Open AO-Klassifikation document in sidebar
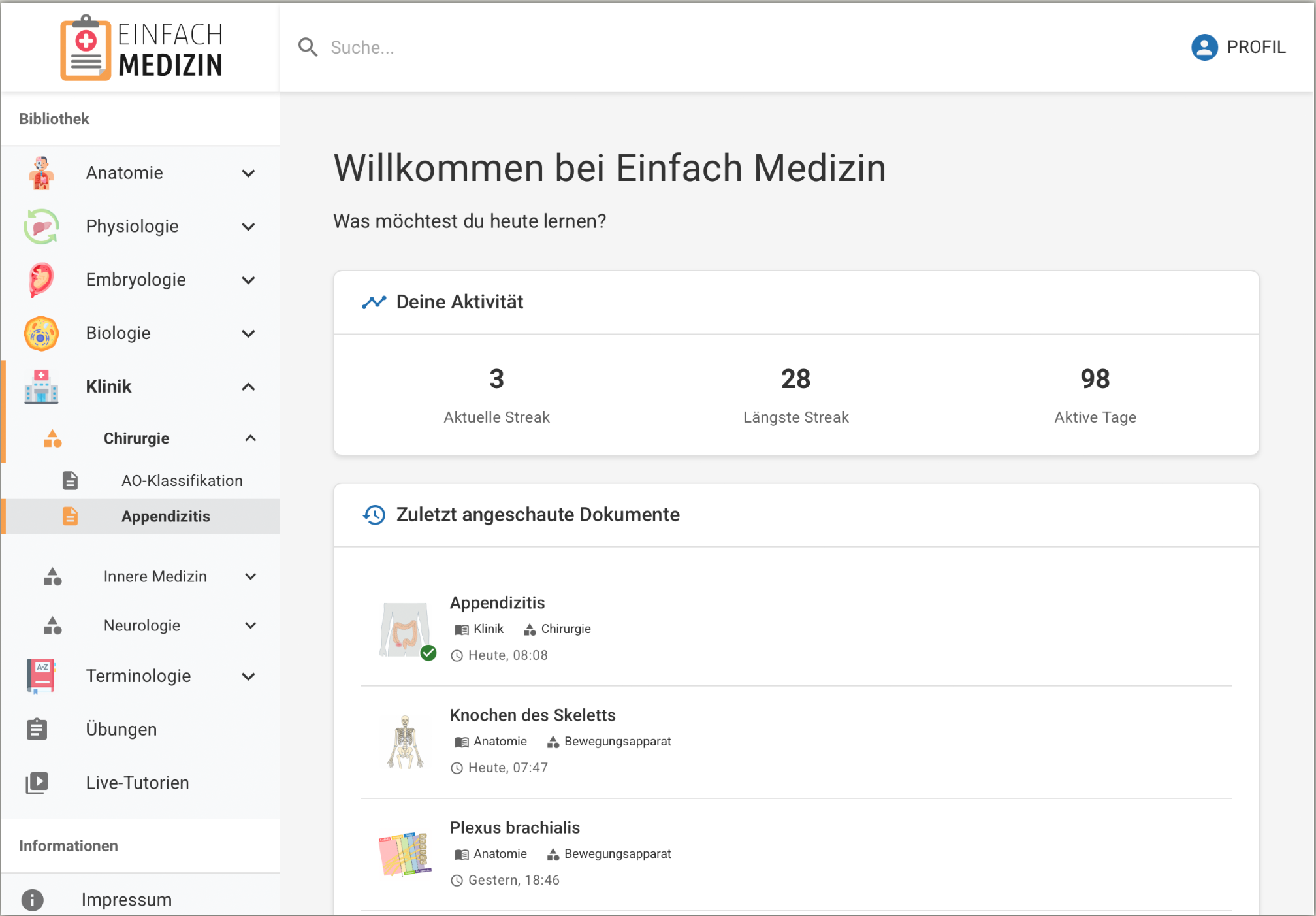 coord(182,481)
